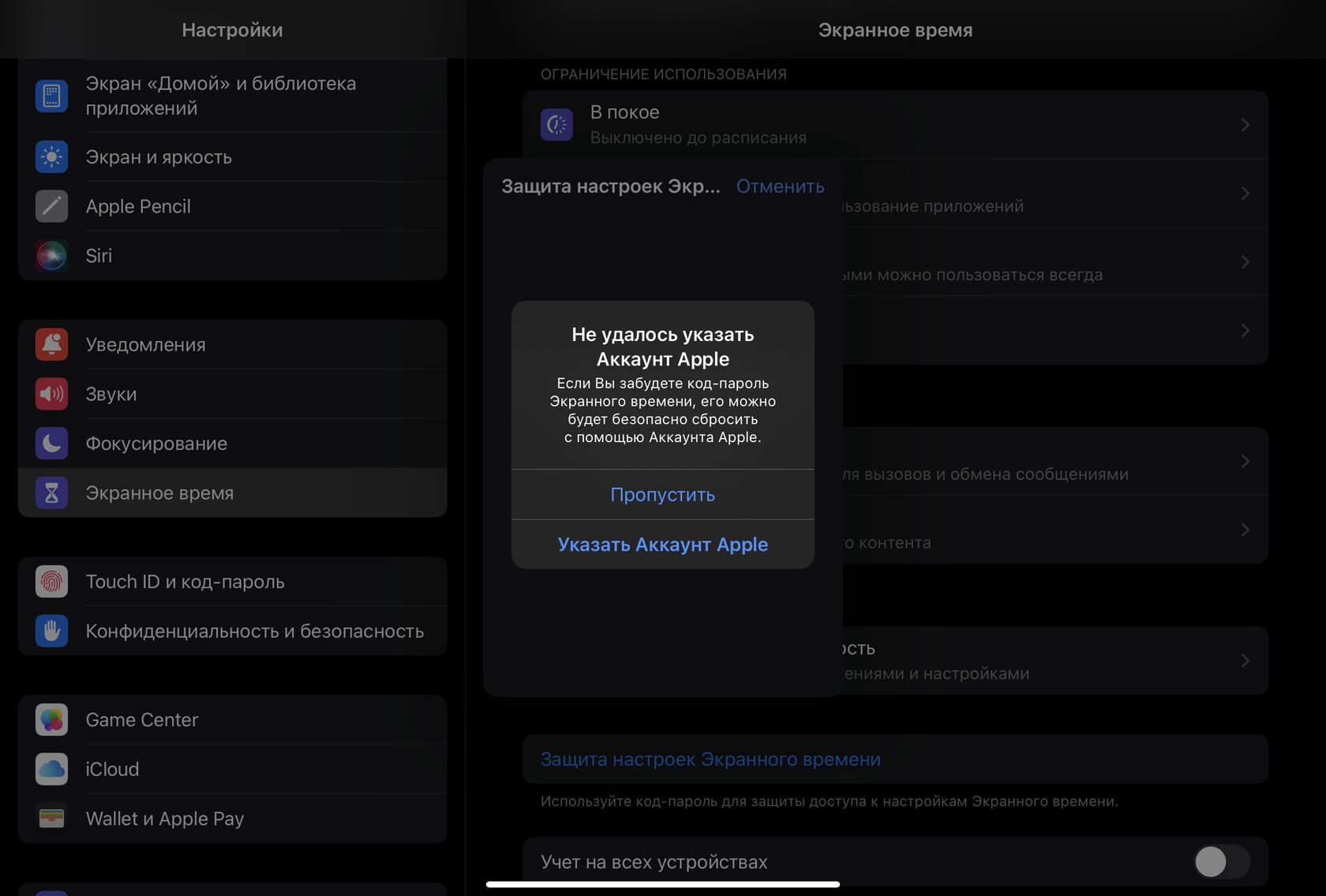Open «Apple Pencil» settings entry
The image size is (1326, 896).
[x=233, y=206]
